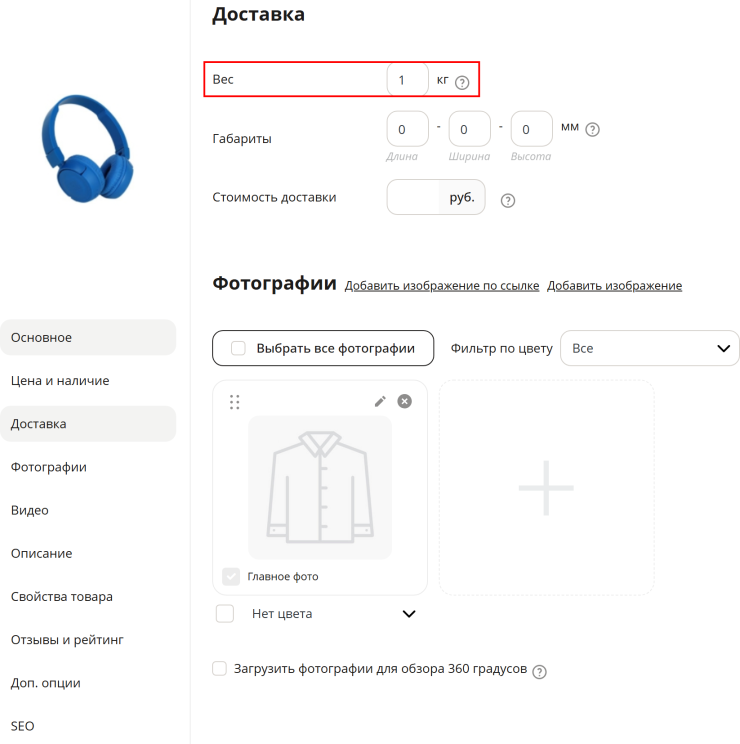Click the shirt placeholder photo thumbnail
Viewport: 740px width, 744px height.
pos(320,487)
